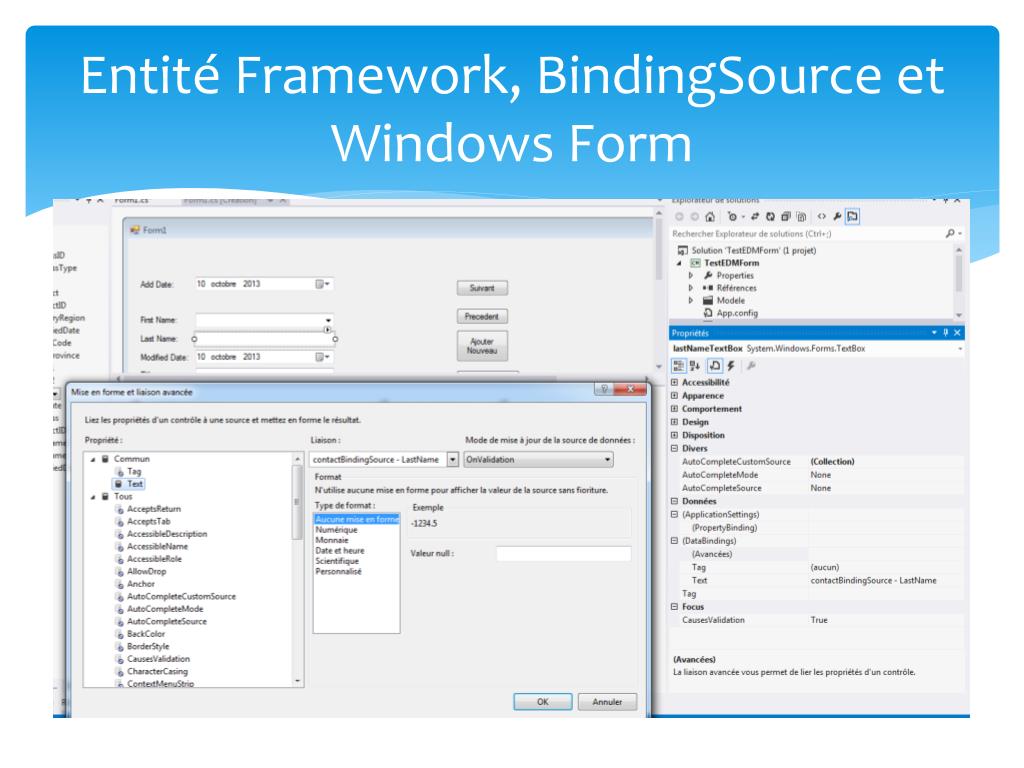Expand the Accessibilité category
The height and width of the screenshot is (768, 1024).
coord(675,383)
